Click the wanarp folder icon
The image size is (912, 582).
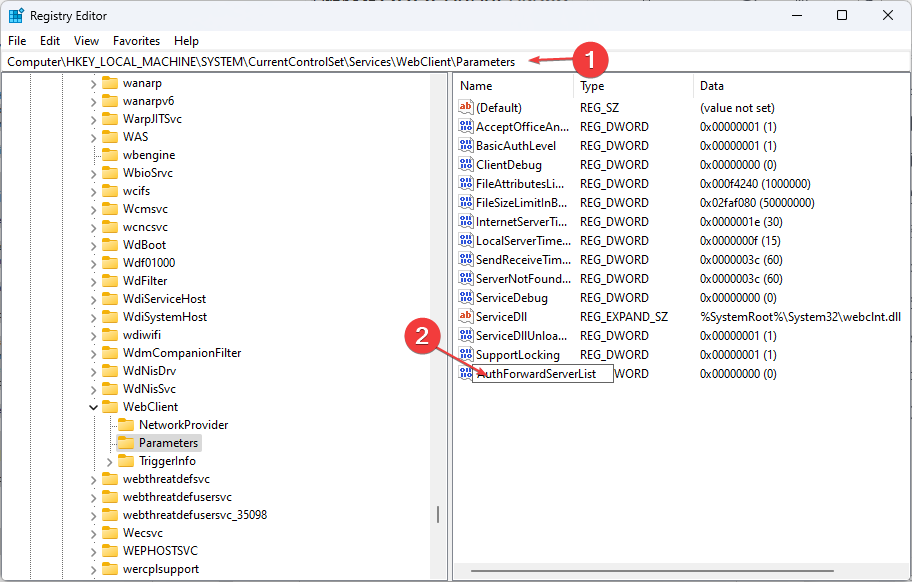pyautogui.click(x=110, y=83)
